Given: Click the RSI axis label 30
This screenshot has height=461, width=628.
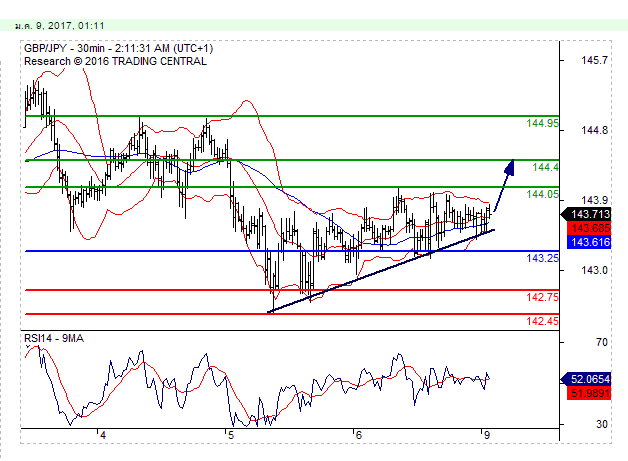Looking at the screenshot, I should pyautogui.click(x=602, y=424).
